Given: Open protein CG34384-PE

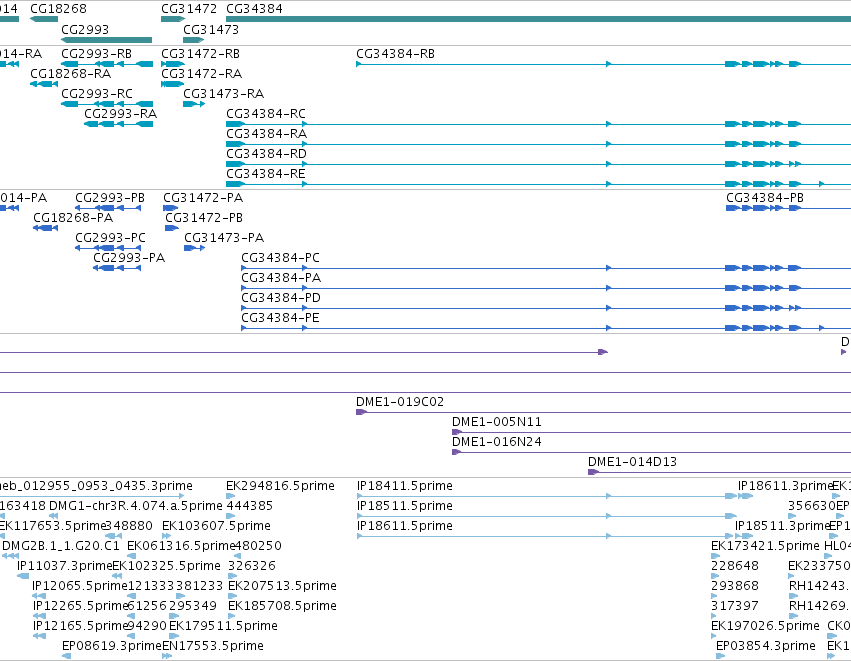Looking at the screenshot, I should pos(281,319).
